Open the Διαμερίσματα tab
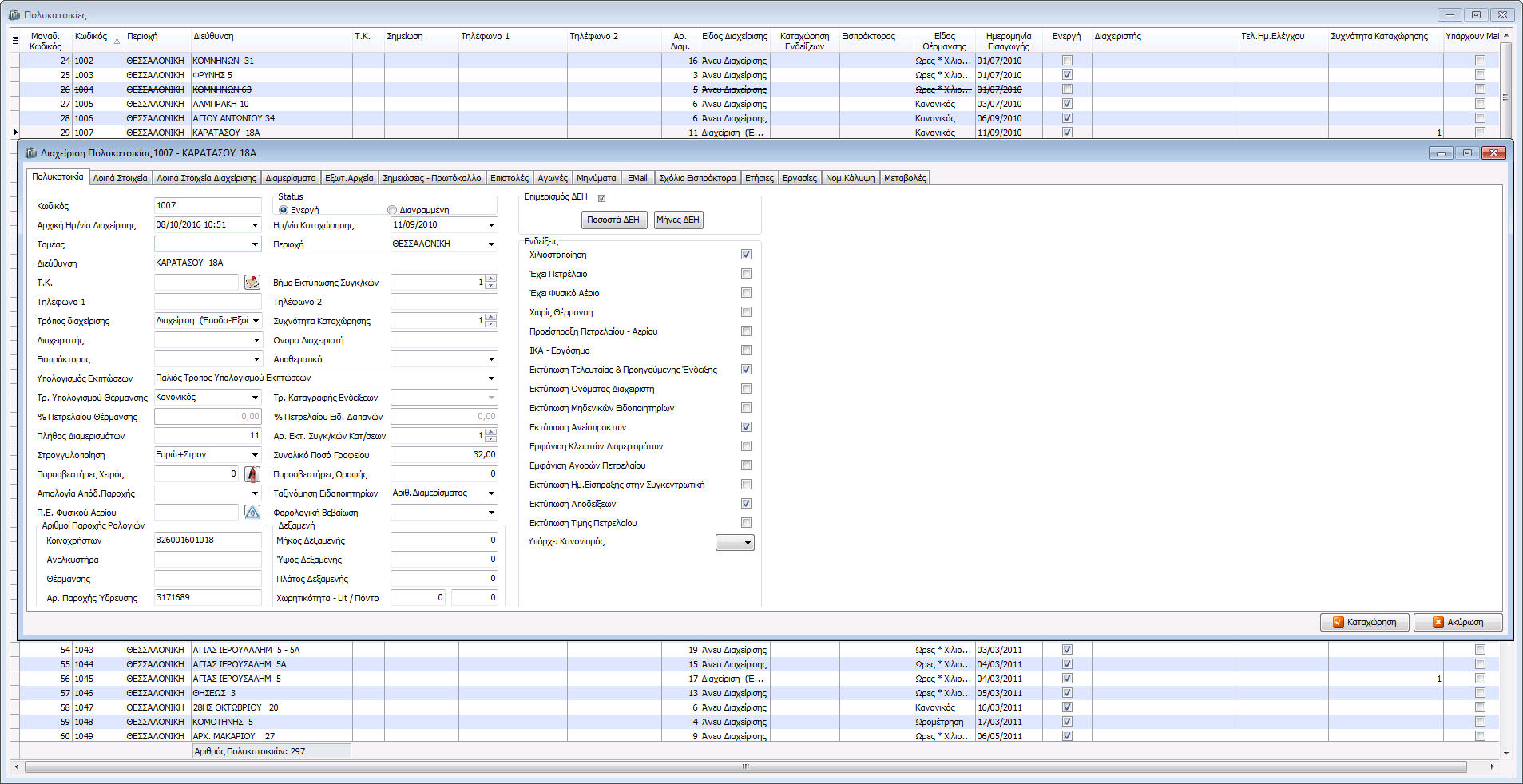Viewport: 1523px width, 784px height. pos(291,178)
